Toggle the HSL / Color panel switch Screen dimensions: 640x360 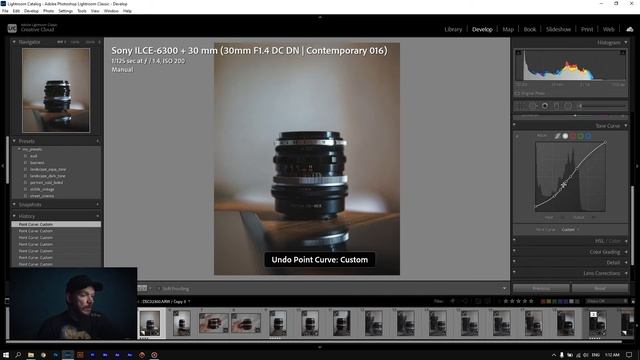coord(514,241)
